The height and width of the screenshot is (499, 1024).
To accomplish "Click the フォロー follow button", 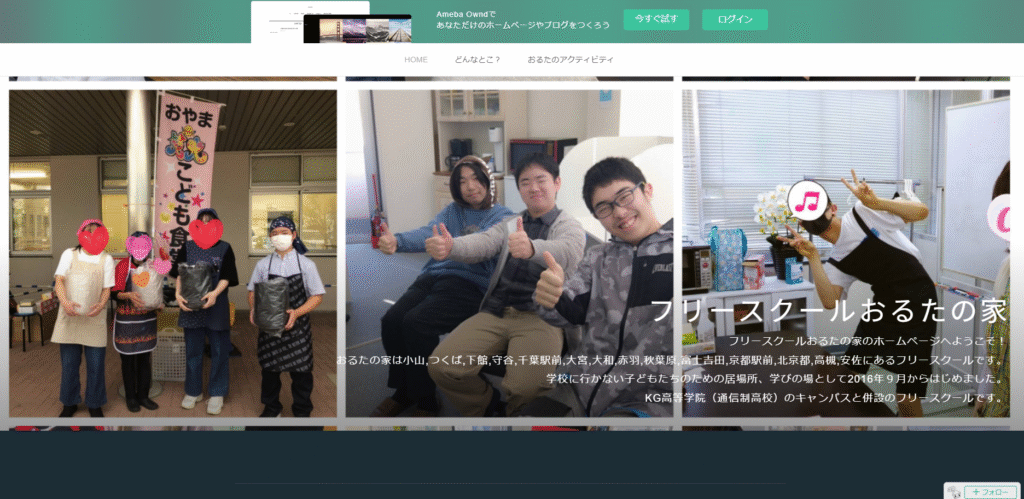I will (x=990, y=492).
